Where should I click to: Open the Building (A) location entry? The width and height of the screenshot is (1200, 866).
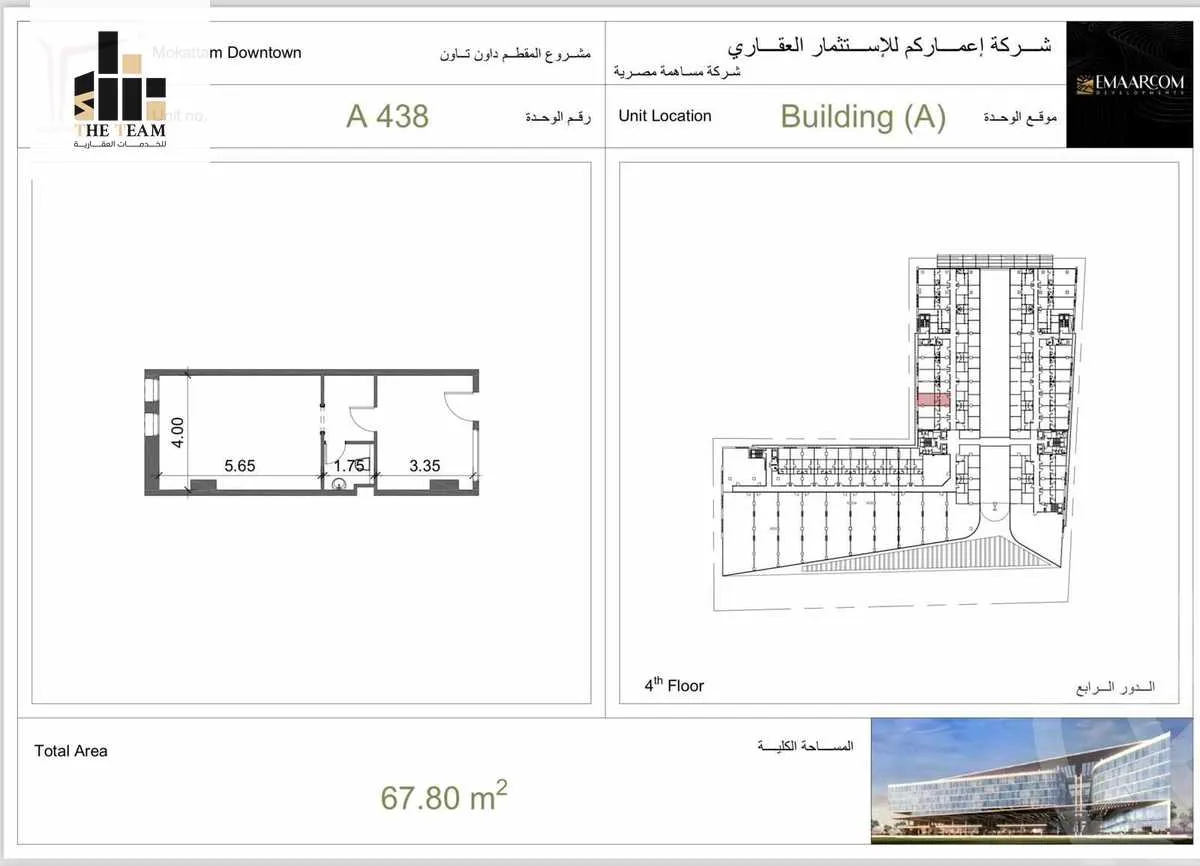[x=864, y=118]
